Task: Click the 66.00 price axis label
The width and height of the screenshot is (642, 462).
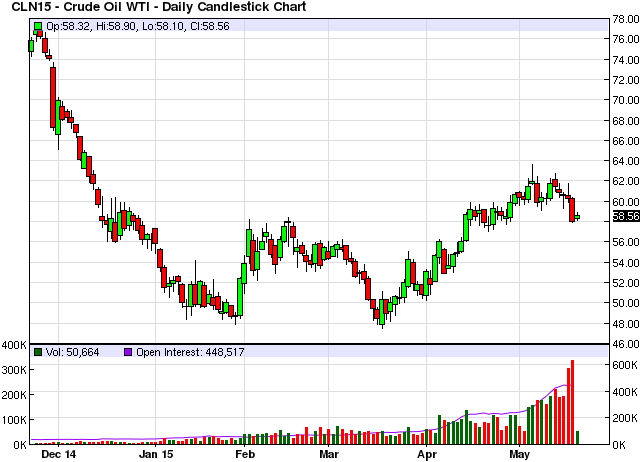Action: click(x=626, y=141)
